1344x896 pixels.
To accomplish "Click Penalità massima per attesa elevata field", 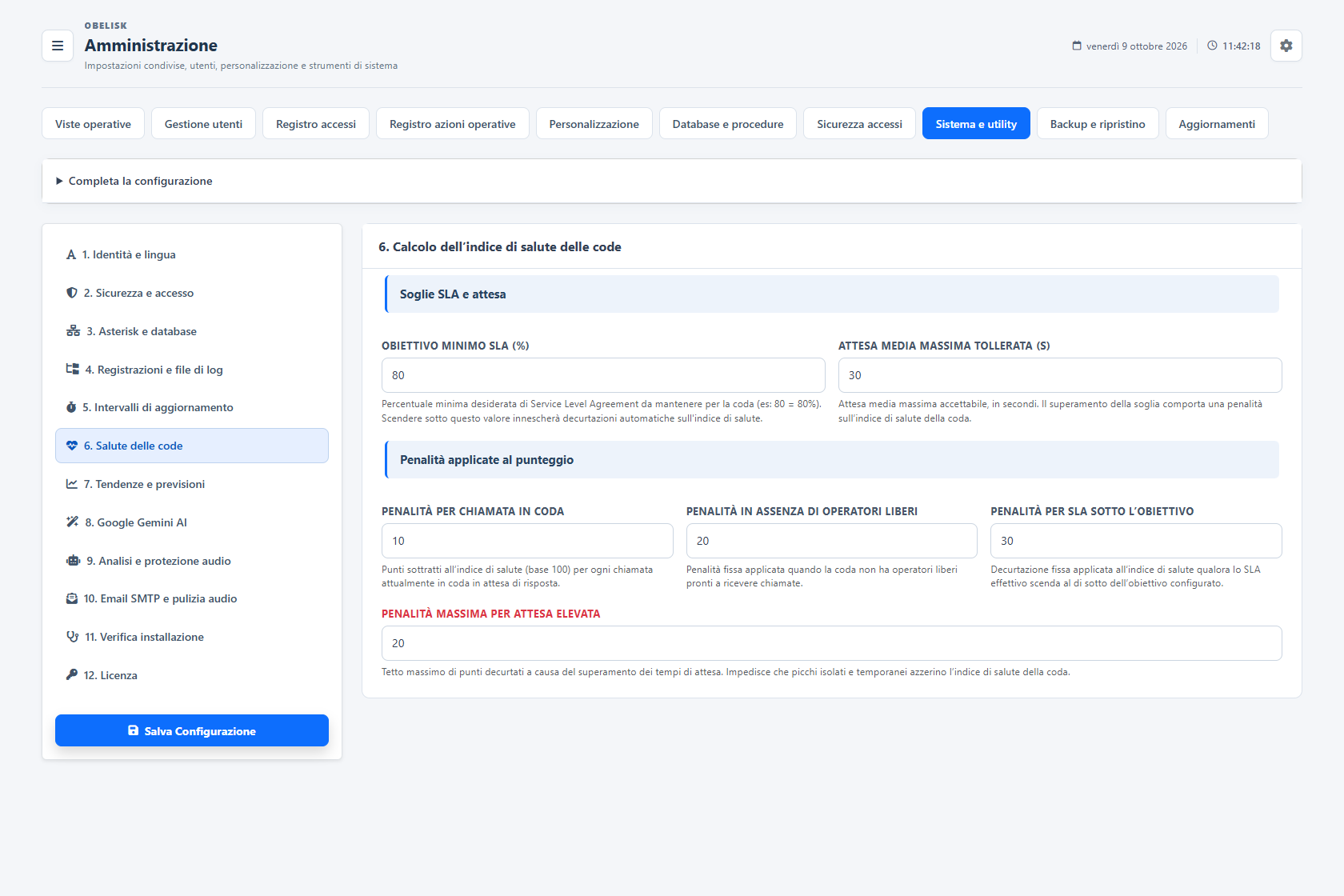I will [832, 643].
